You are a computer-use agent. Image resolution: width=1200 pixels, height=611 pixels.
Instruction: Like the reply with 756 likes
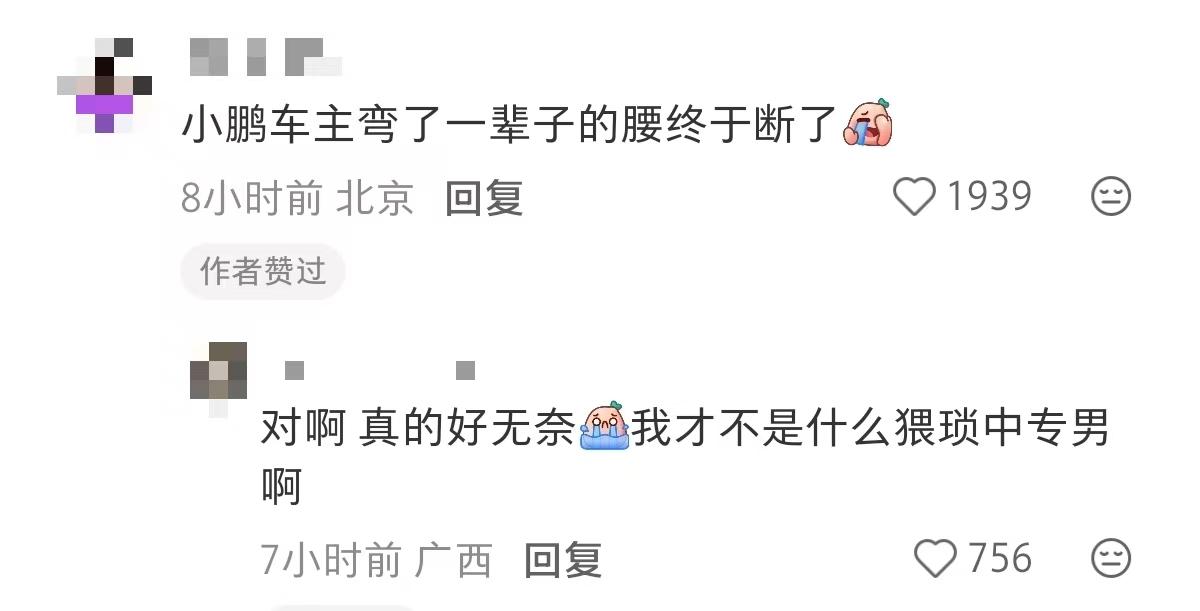click(x=936, y=558)
